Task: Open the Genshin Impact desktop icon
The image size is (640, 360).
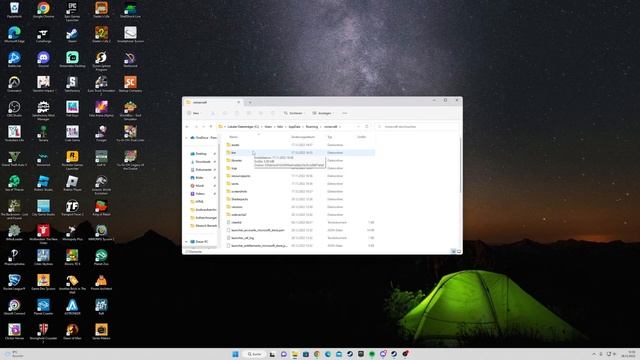Action: click(x=43, y=84)
